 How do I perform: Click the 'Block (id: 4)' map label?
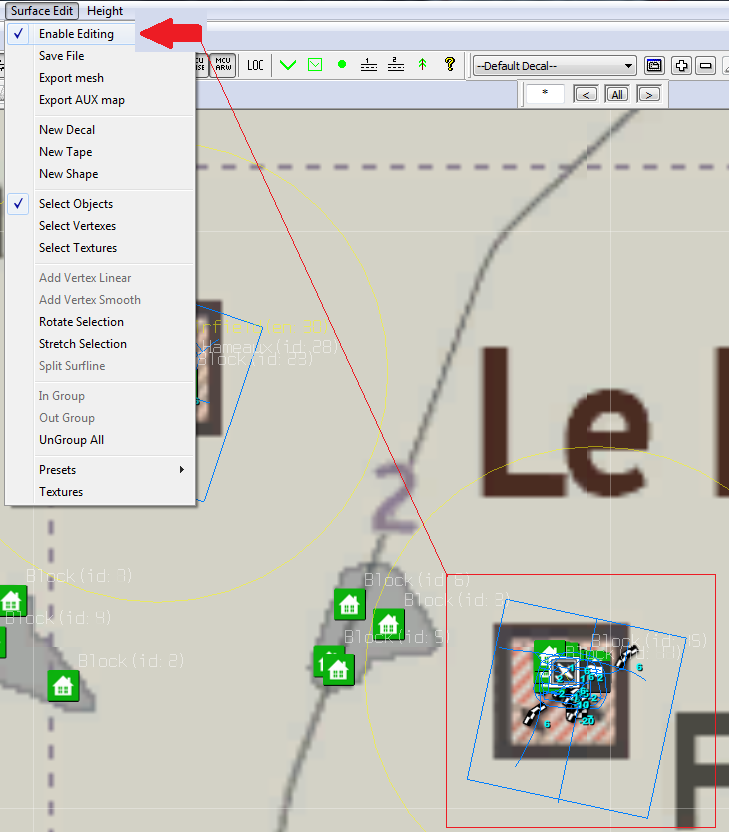point(58,618)
